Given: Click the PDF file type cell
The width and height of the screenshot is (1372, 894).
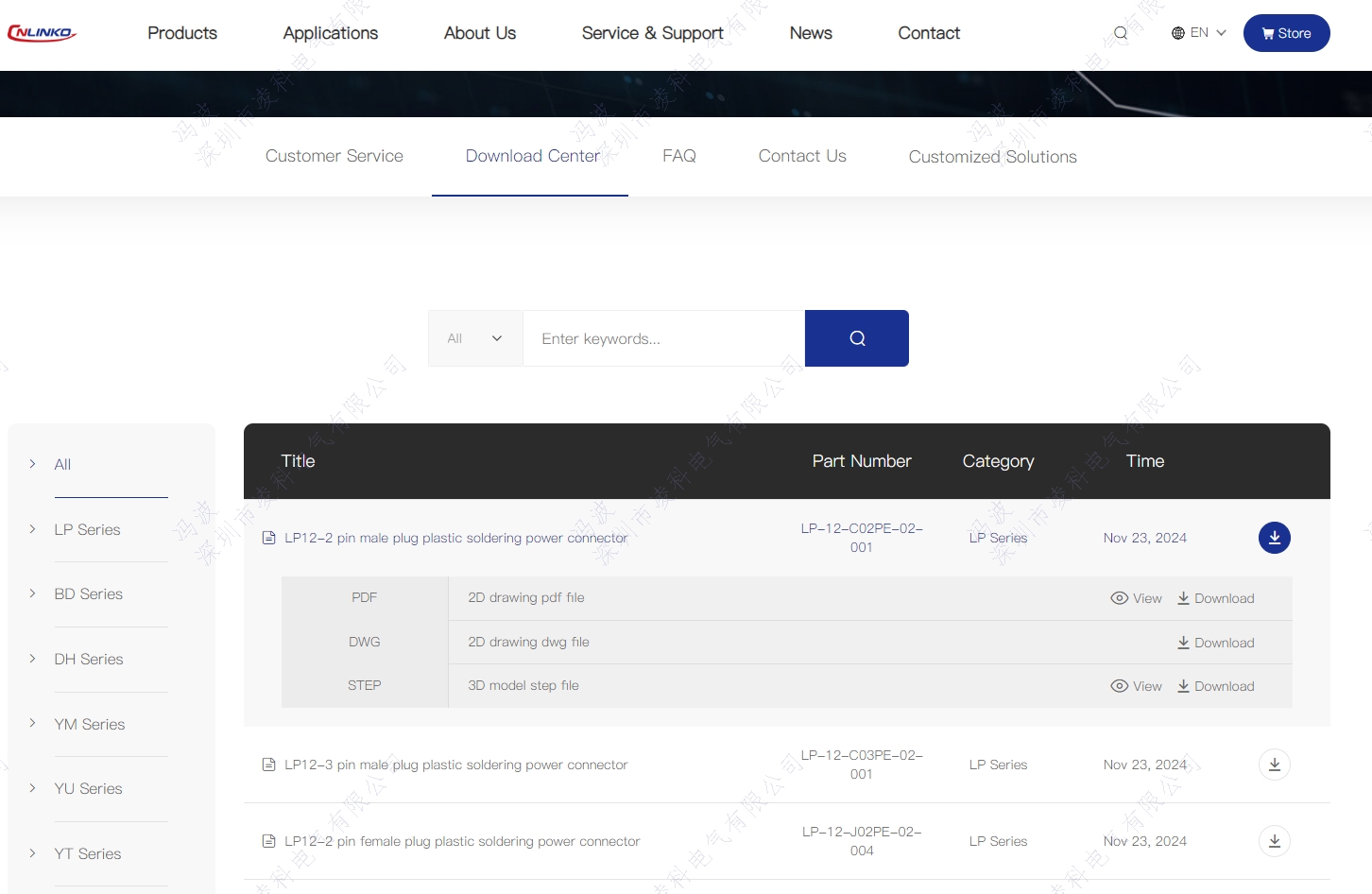Looking at the screenshot, I should pos(365,598).
